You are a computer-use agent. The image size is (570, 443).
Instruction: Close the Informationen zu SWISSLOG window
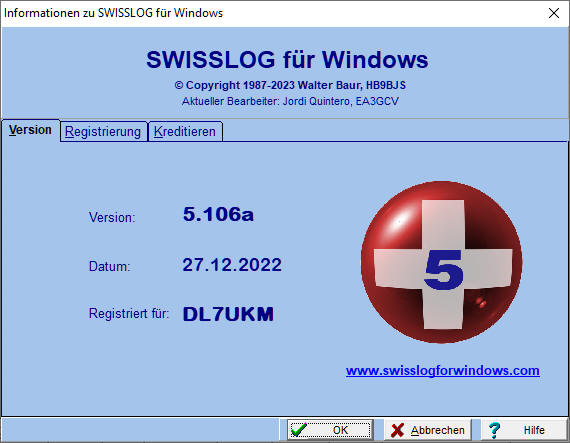[554, 13]
